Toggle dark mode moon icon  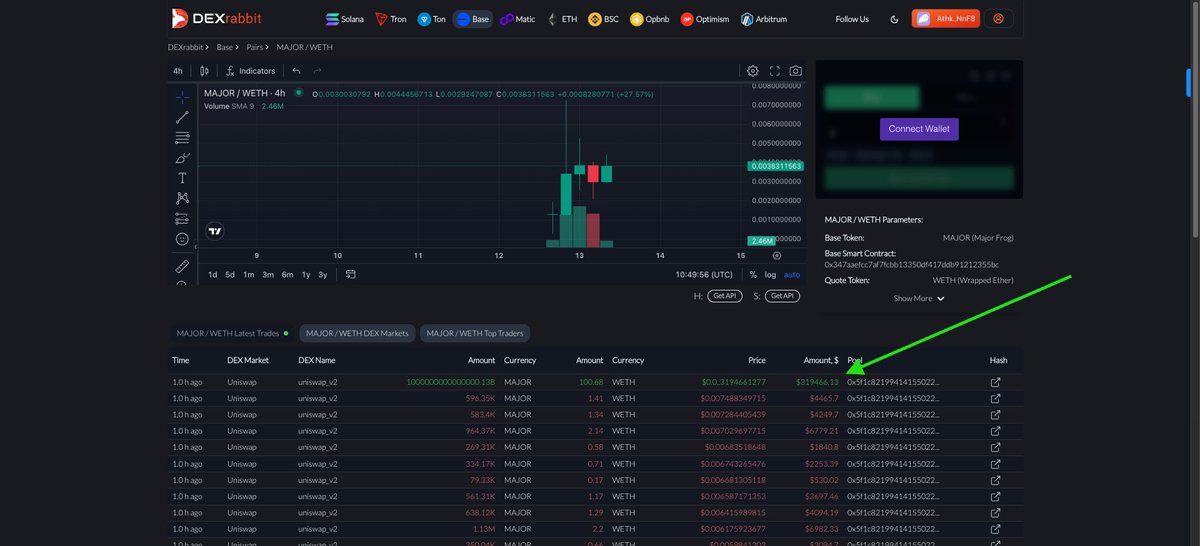coord(894,19)
